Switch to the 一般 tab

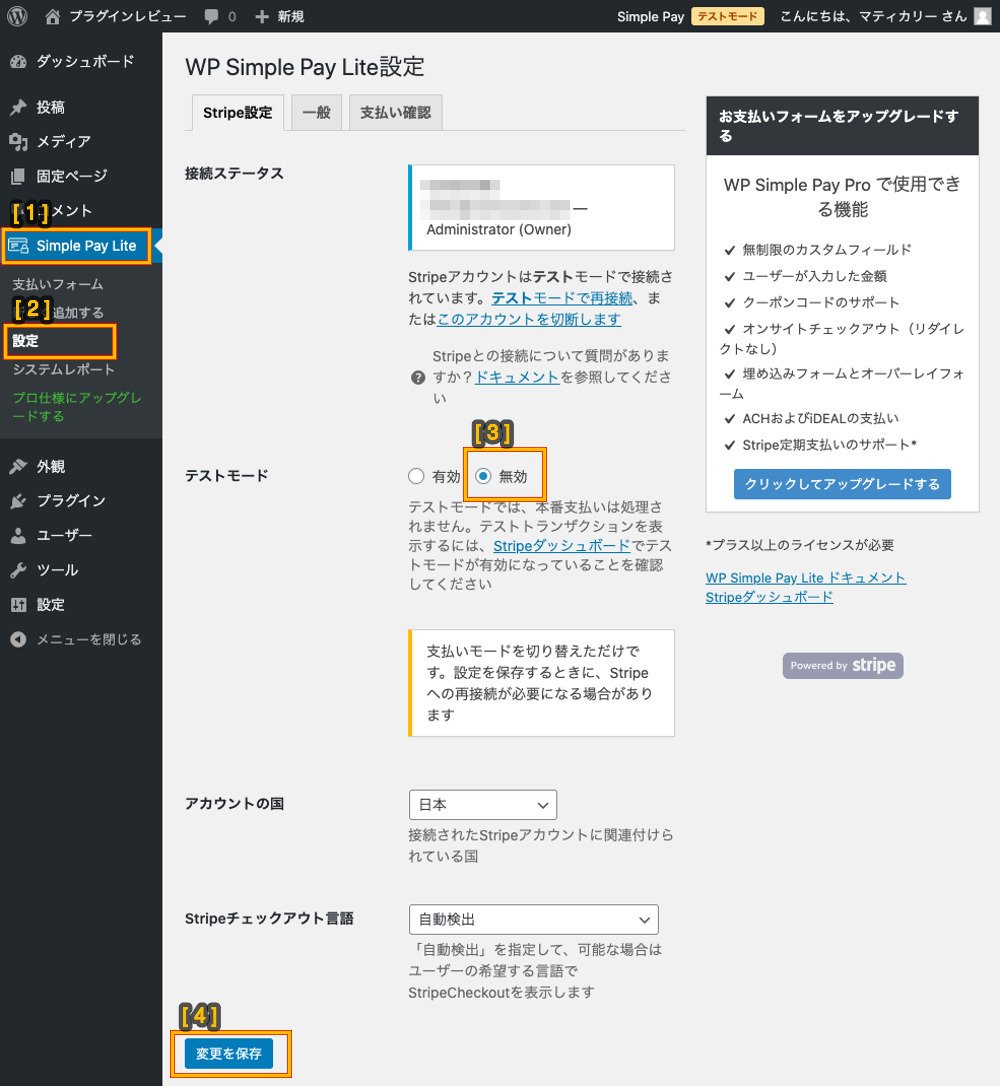tap(316, 112)
